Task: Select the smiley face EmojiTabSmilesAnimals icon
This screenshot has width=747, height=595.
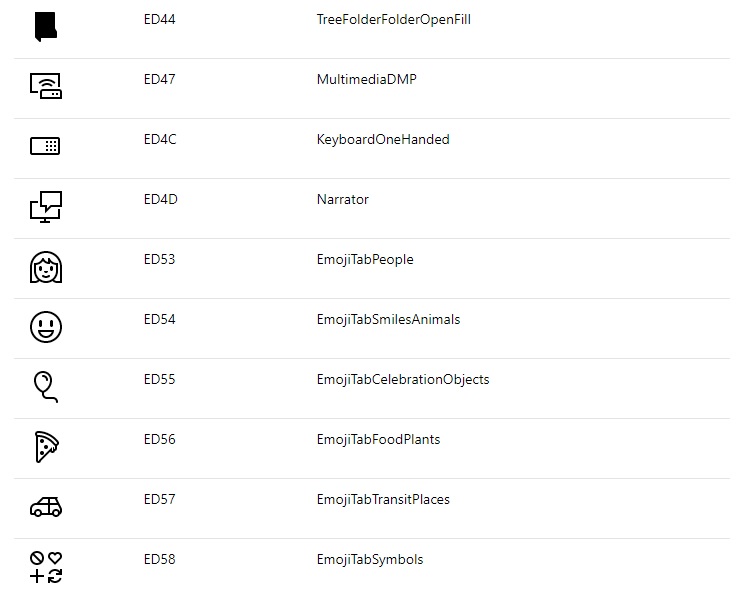Action: tap(46, 327)
